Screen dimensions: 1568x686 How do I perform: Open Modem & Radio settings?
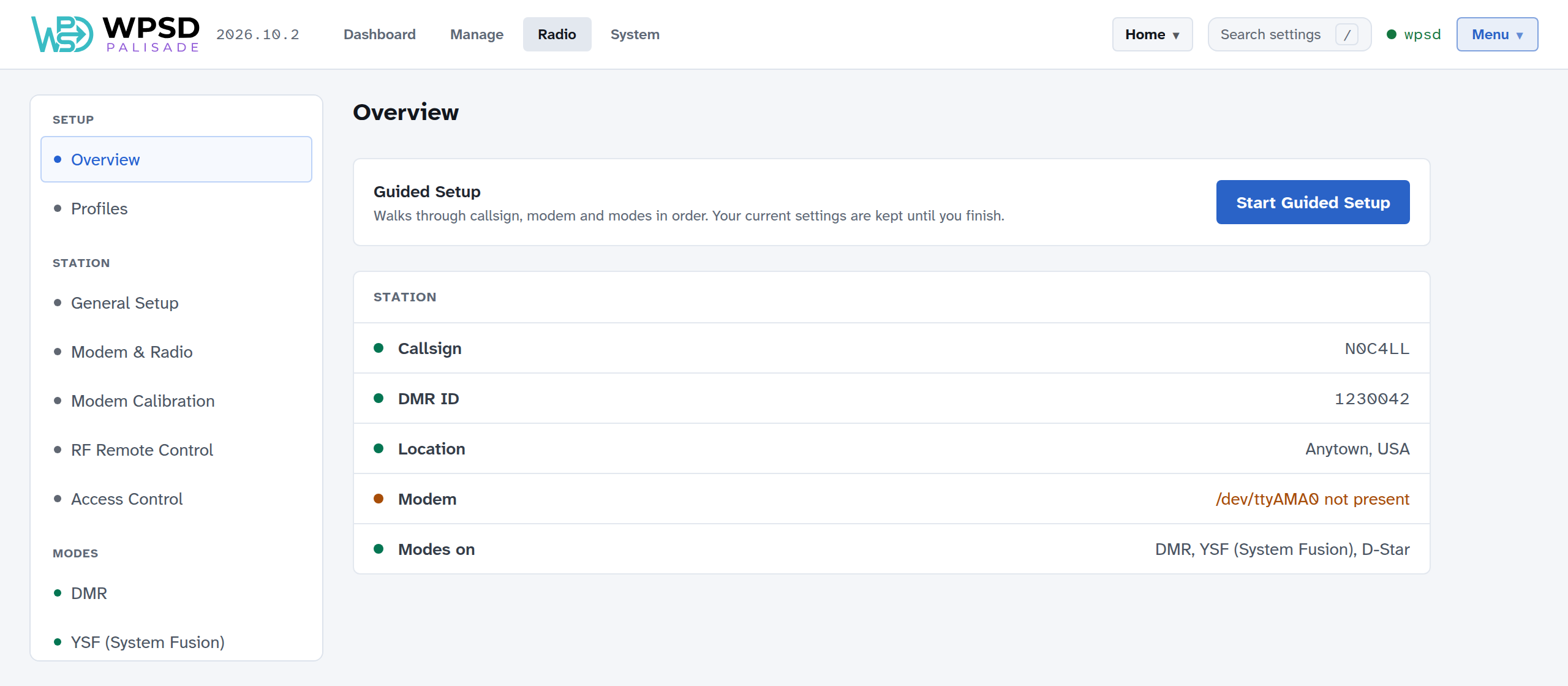point(176,352)
